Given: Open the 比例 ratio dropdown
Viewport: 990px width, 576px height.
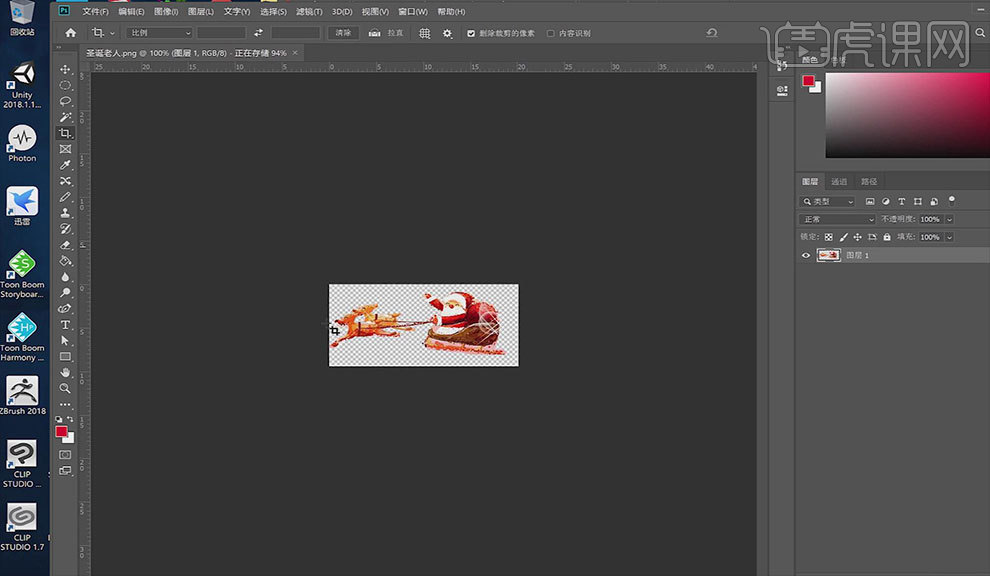Looking at the screenshot, I should (x=159, y=33).
